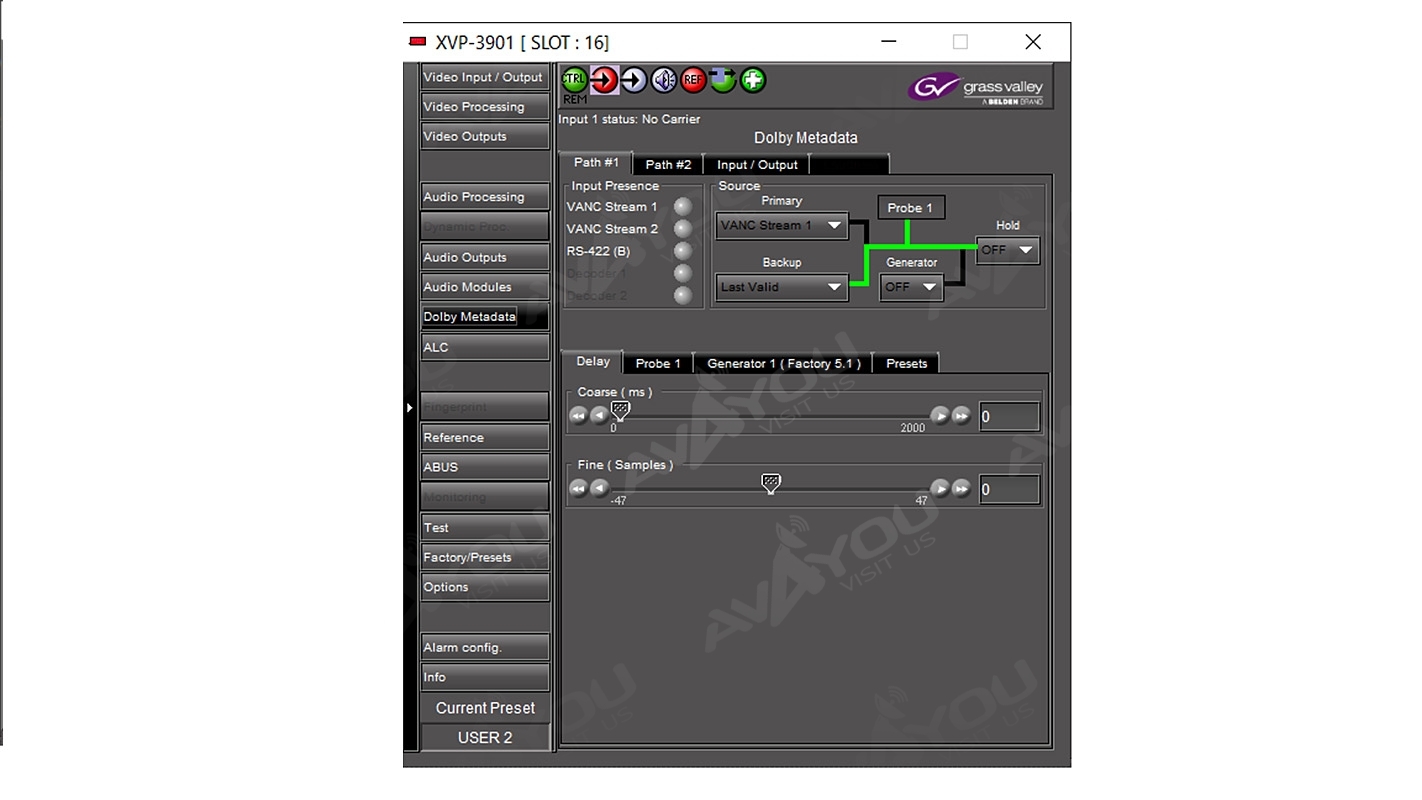The image size is (1422, 800).
Task: Select the Presets tab
Action: pyautogui.click(x=906, y=363)
